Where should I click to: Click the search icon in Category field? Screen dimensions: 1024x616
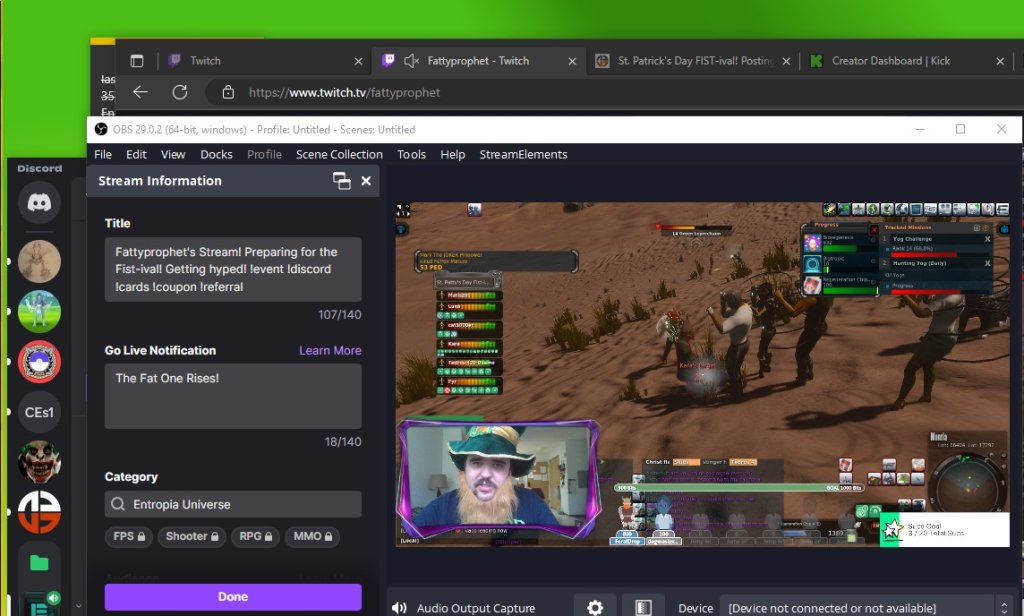(x=118, y=504)
